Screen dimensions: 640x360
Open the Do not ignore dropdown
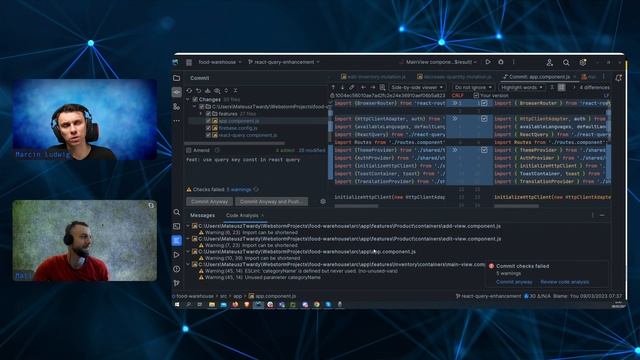click(x=473, y=87)
